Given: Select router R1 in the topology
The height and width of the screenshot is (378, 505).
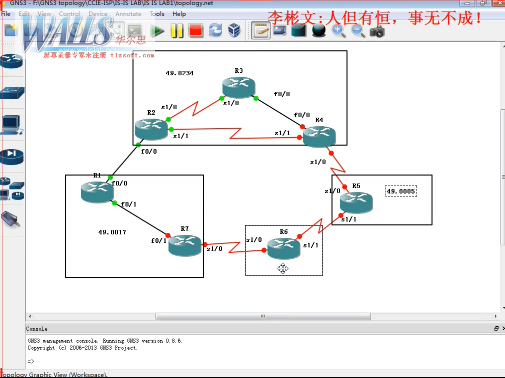Looking at the screenshot, I should point(97,192).
